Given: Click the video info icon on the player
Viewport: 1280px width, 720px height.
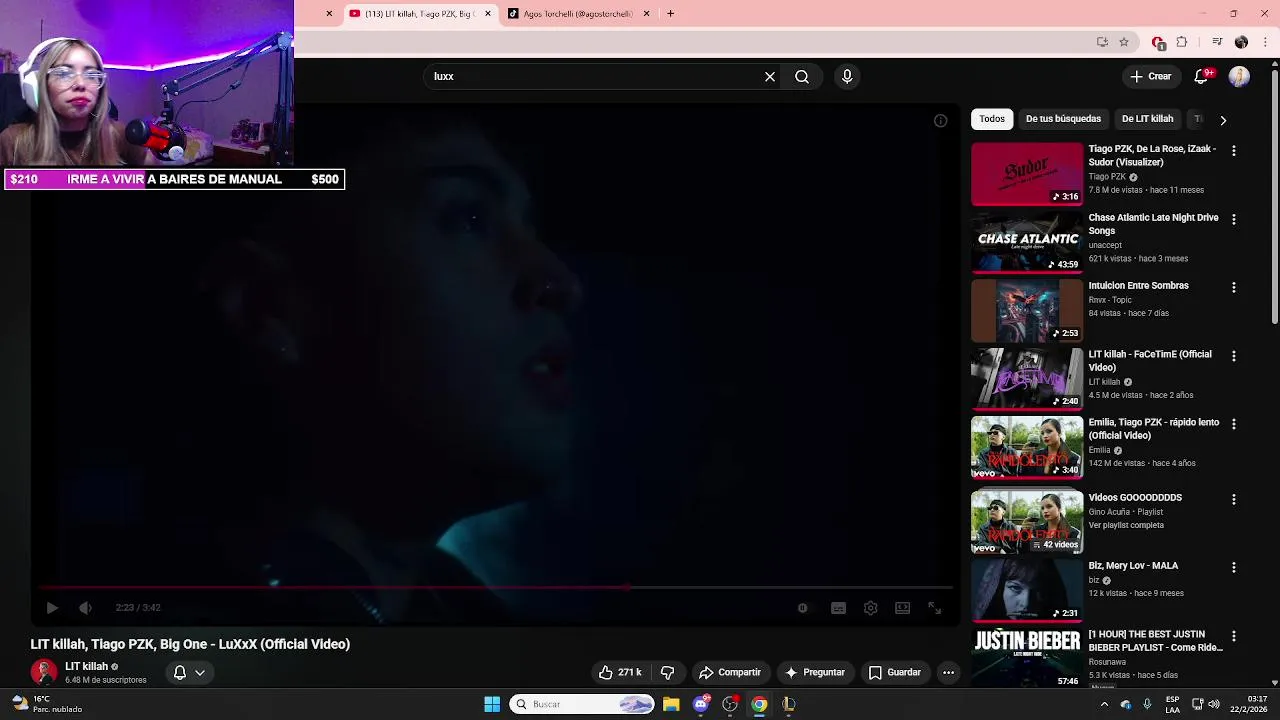Looking at the screenshot, I should 940,121.
